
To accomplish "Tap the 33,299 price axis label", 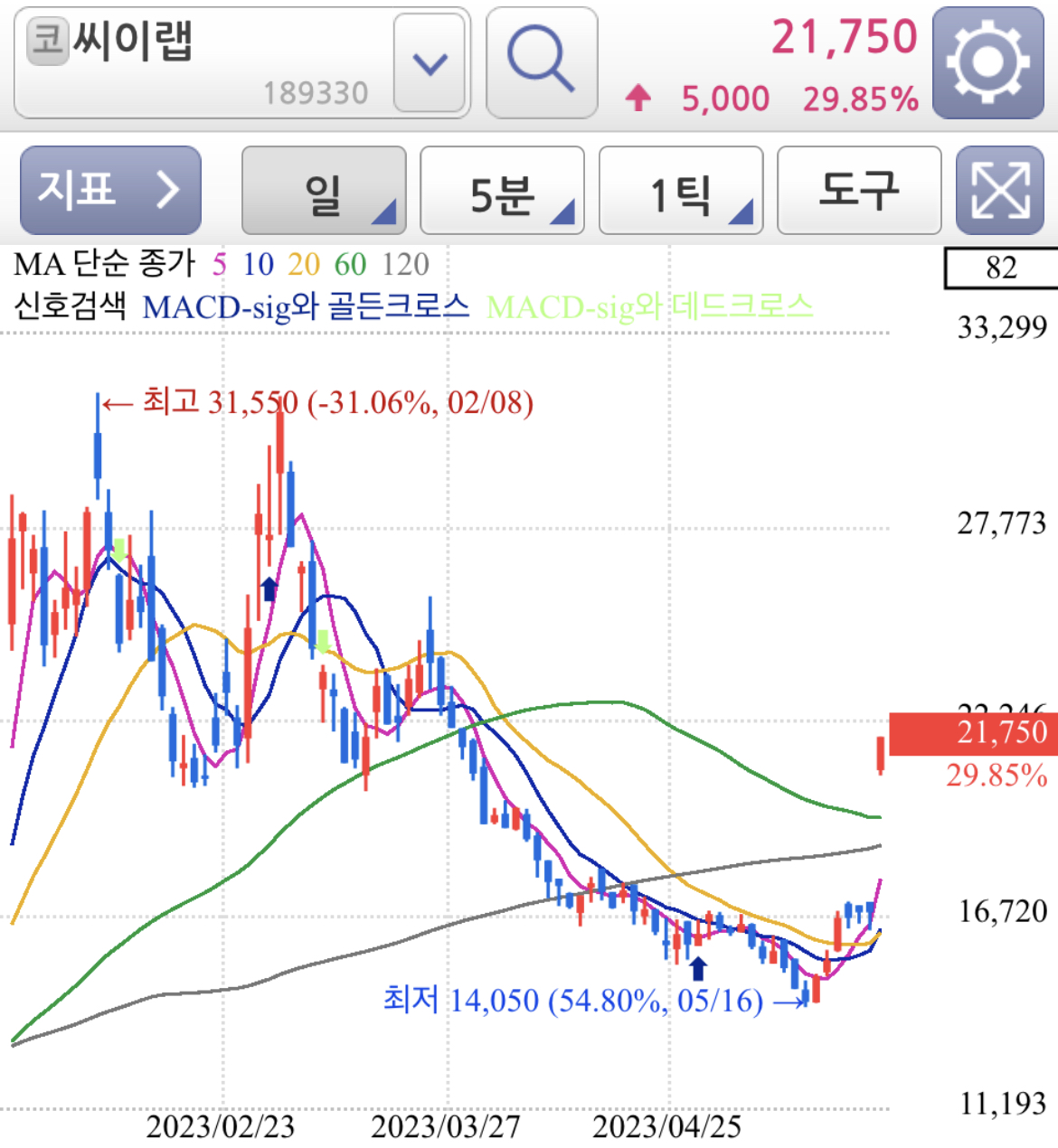I will [x=1003, y=327].
